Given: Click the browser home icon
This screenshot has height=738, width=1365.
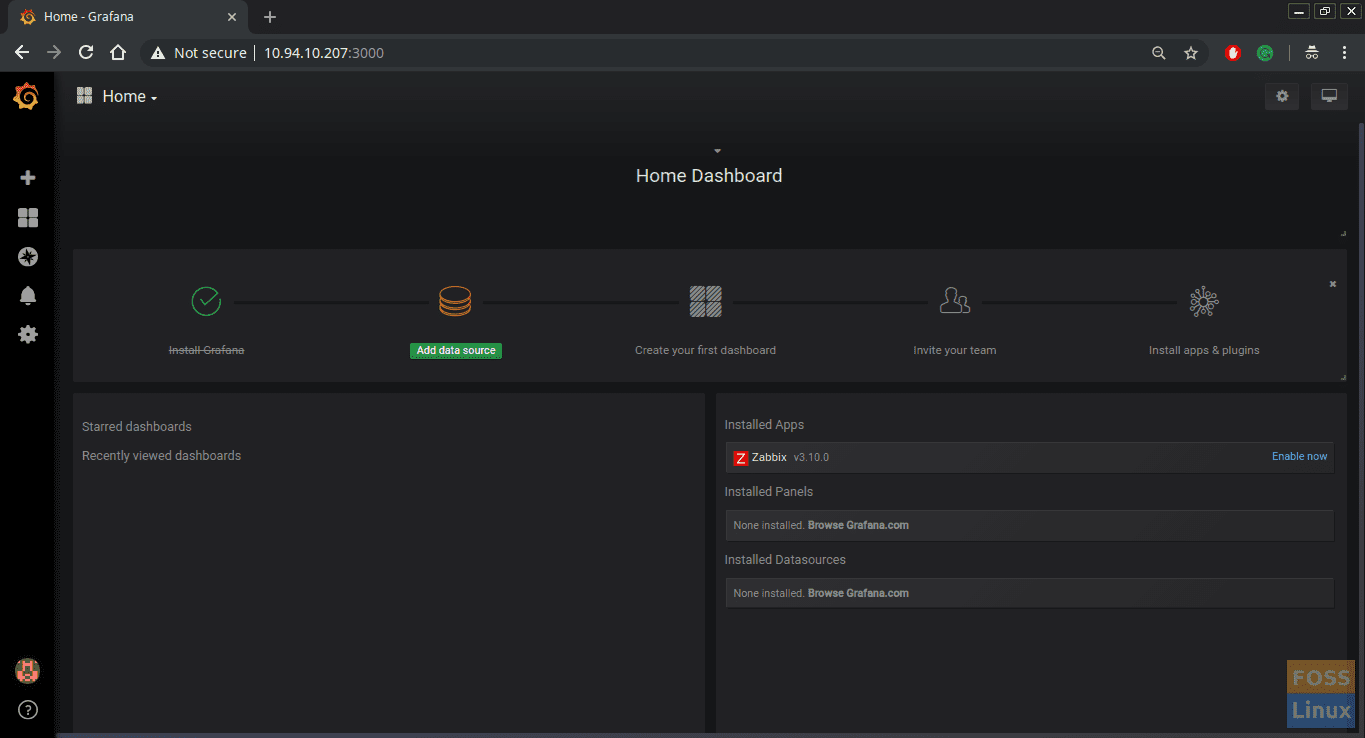Looking at the screenshot, I should click(118, 53).
